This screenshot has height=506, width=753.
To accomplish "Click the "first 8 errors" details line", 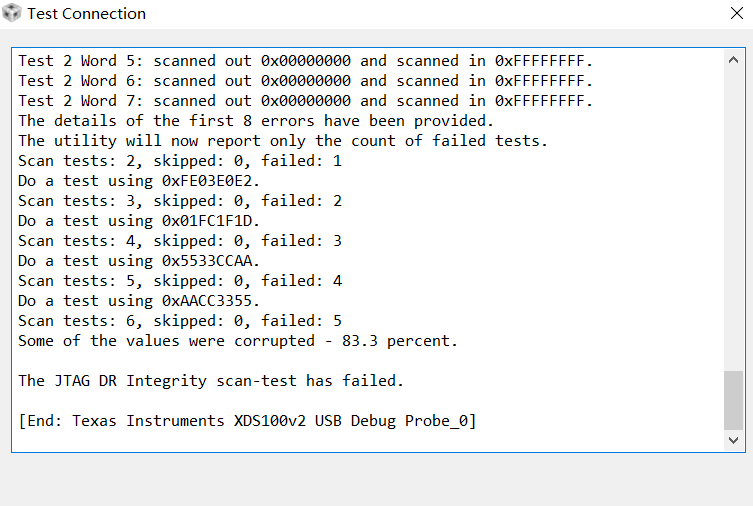I will pos(255,121).
